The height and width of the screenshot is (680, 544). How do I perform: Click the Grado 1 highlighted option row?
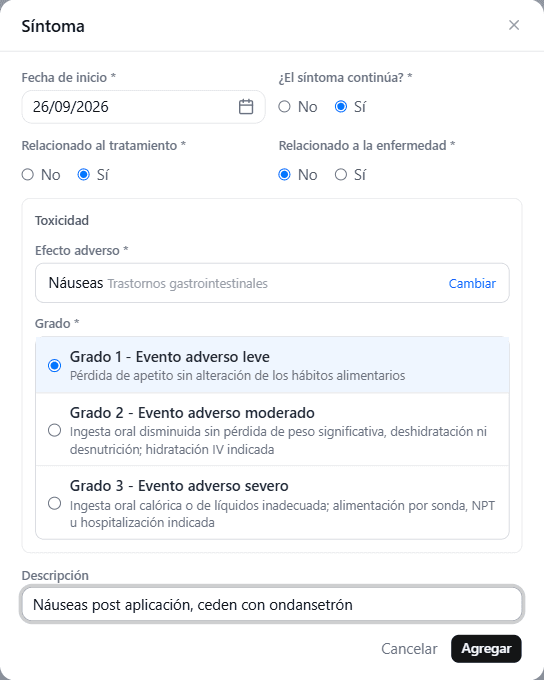coord(272,365)
